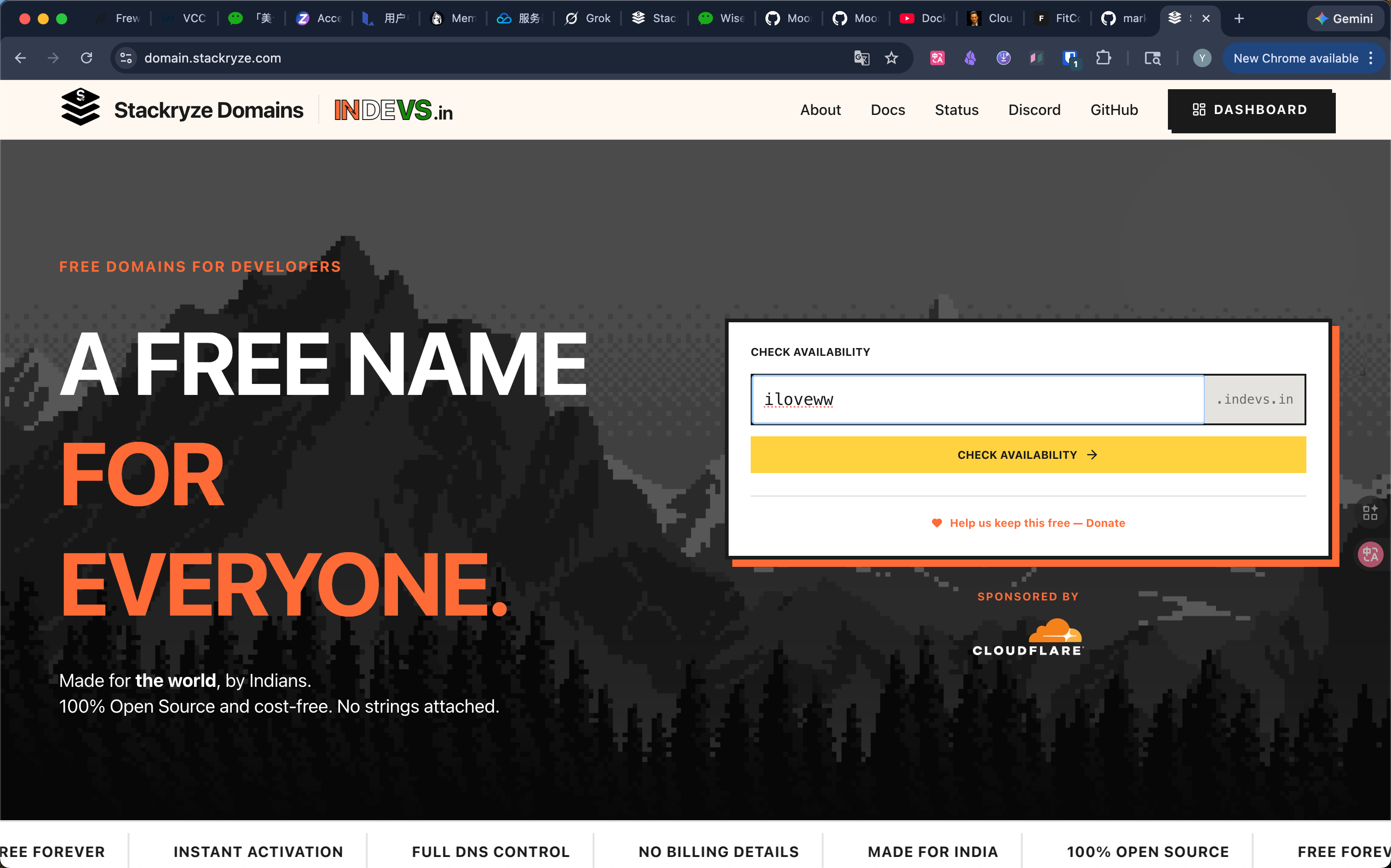1391x868 pixels.
Task: Click the black DASHBOARD button
Action: pyautogui.click(x=1250, y=109)
